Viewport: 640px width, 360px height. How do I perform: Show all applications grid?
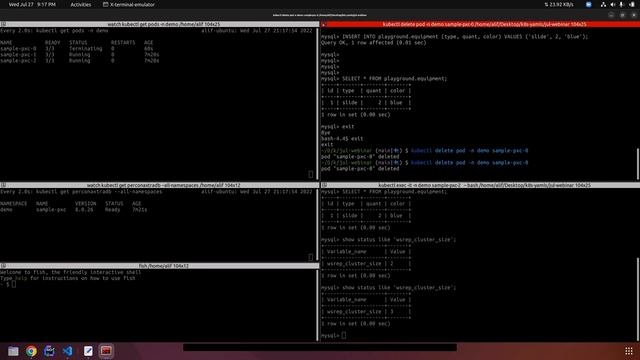[x=629, y=351]
